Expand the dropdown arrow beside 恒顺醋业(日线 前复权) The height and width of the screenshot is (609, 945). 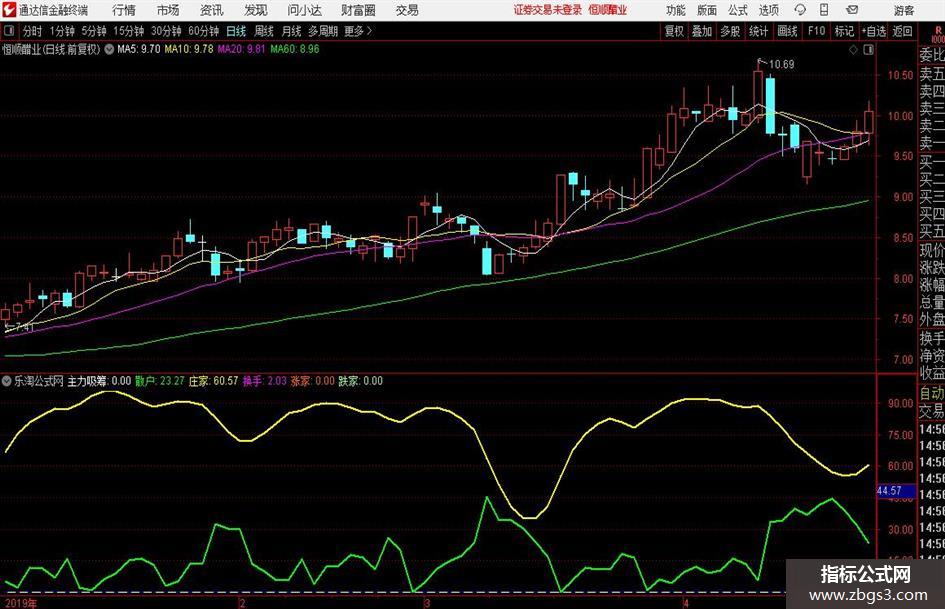click(109, 49)
